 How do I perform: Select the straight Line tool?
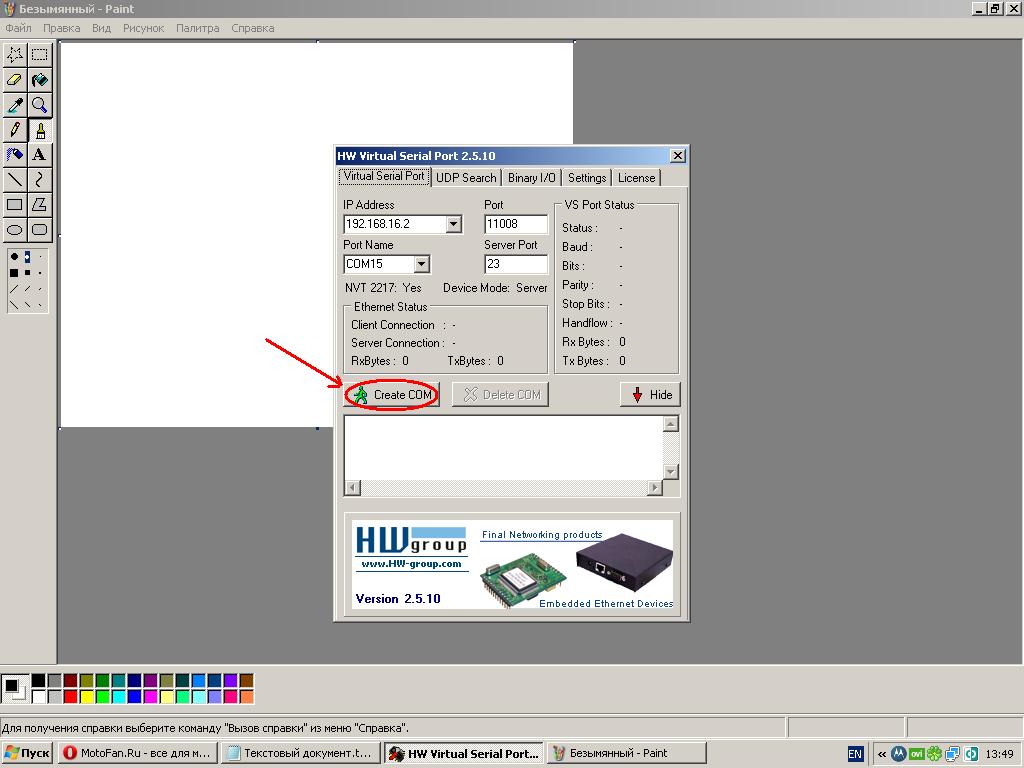click(x=14, y=180)
